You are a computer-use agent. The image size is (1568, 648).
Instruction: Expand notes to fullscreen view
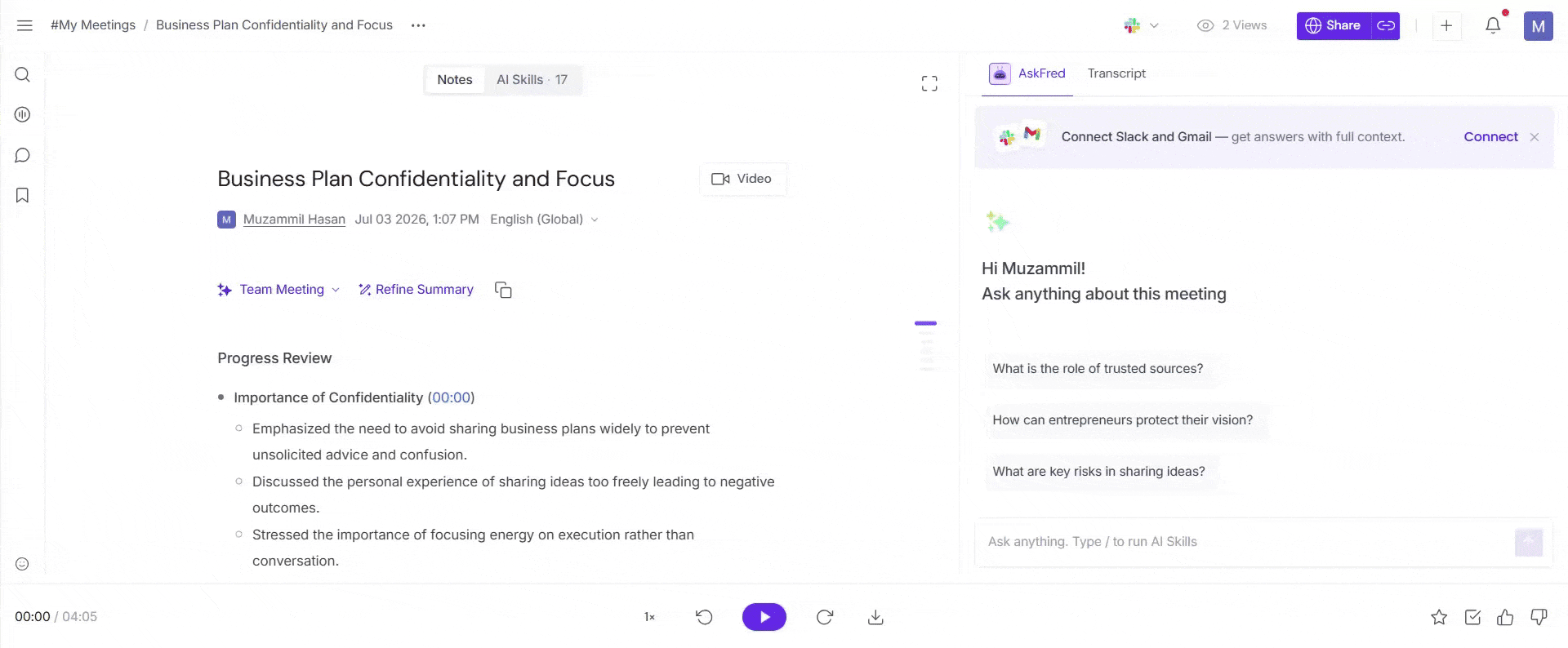point(929,83)
